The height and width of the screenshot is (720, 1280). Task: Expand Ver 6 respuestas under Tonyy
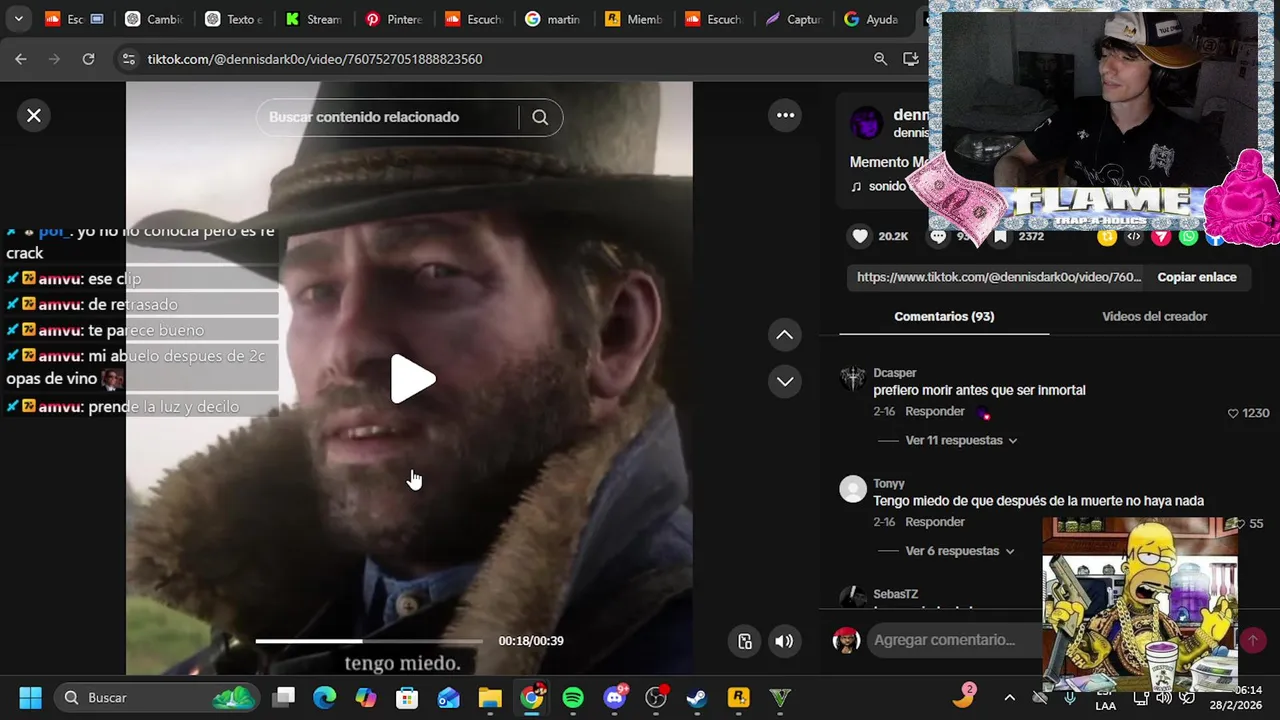(x=960, y=551)
